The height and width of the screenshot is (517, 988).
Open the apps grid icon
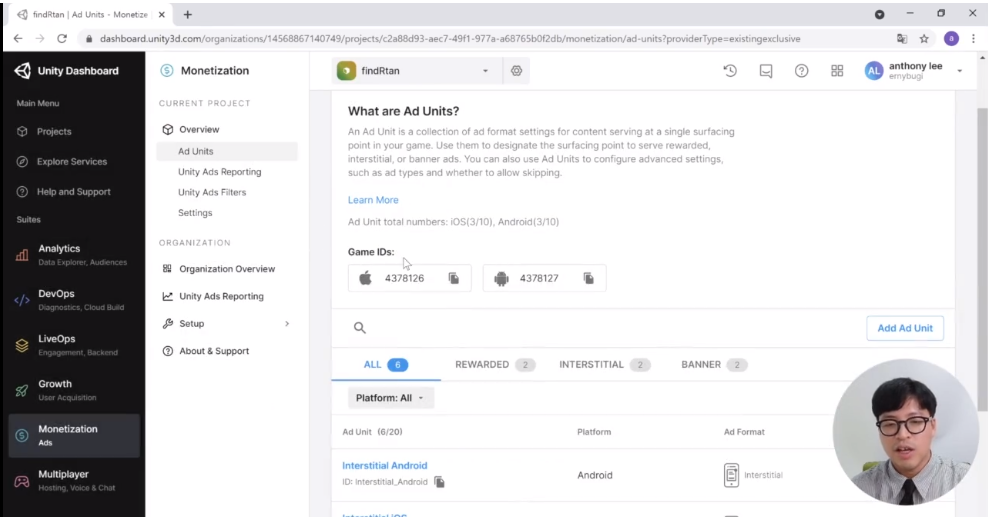[837, 71]
